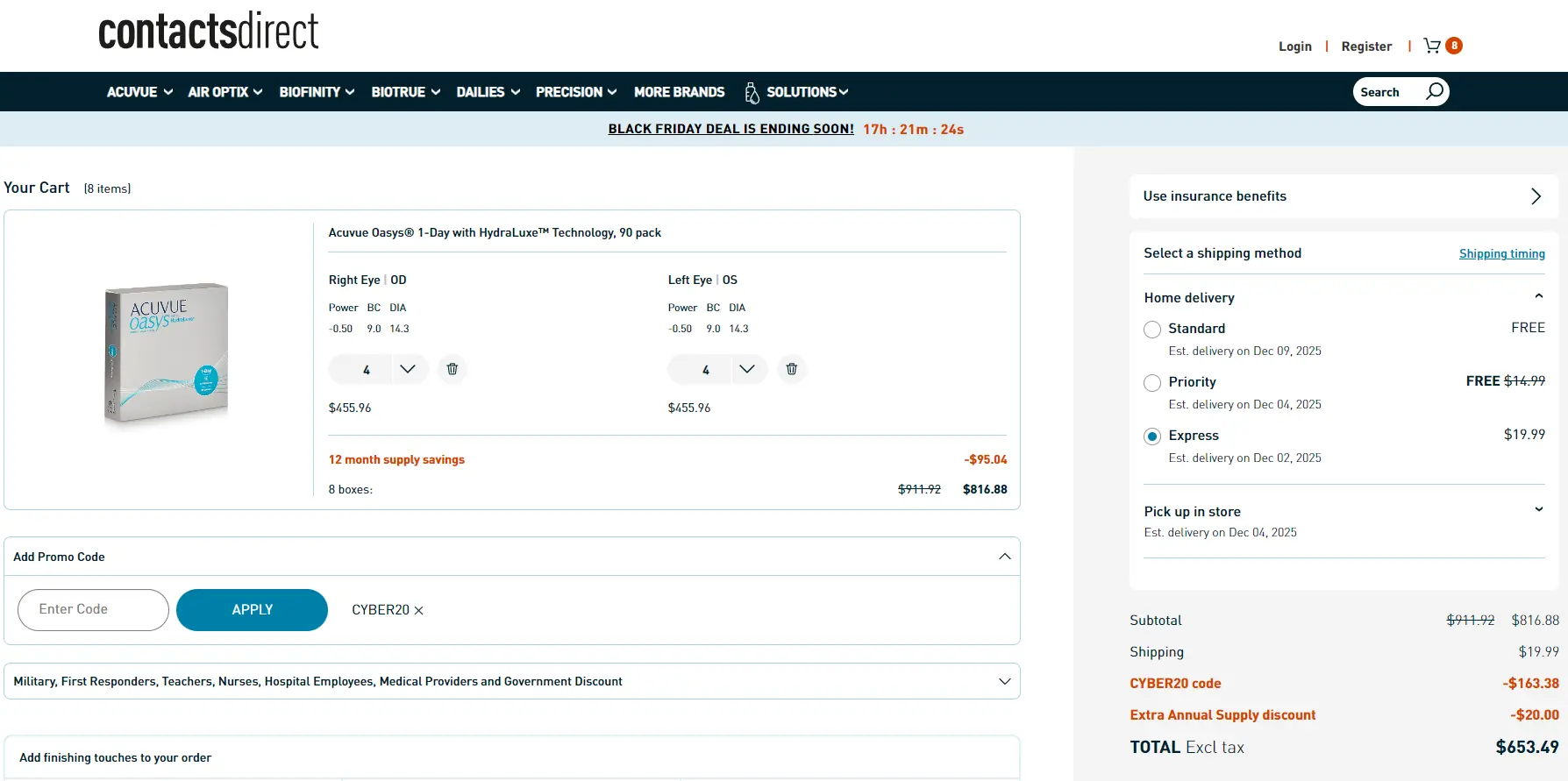
Task: Click the search magnifier icon
Action: click(x=1434, y=92)
